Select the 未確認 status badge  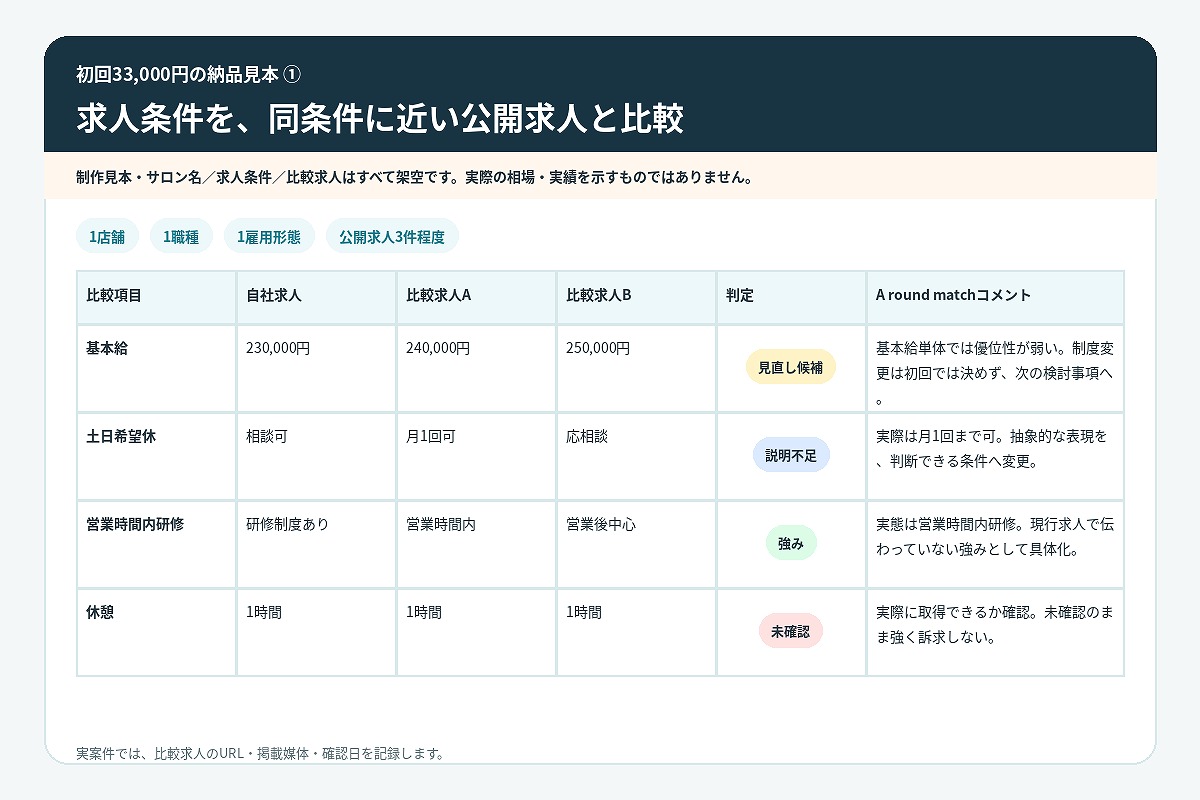pyautogui.click(x=791, y=631)
